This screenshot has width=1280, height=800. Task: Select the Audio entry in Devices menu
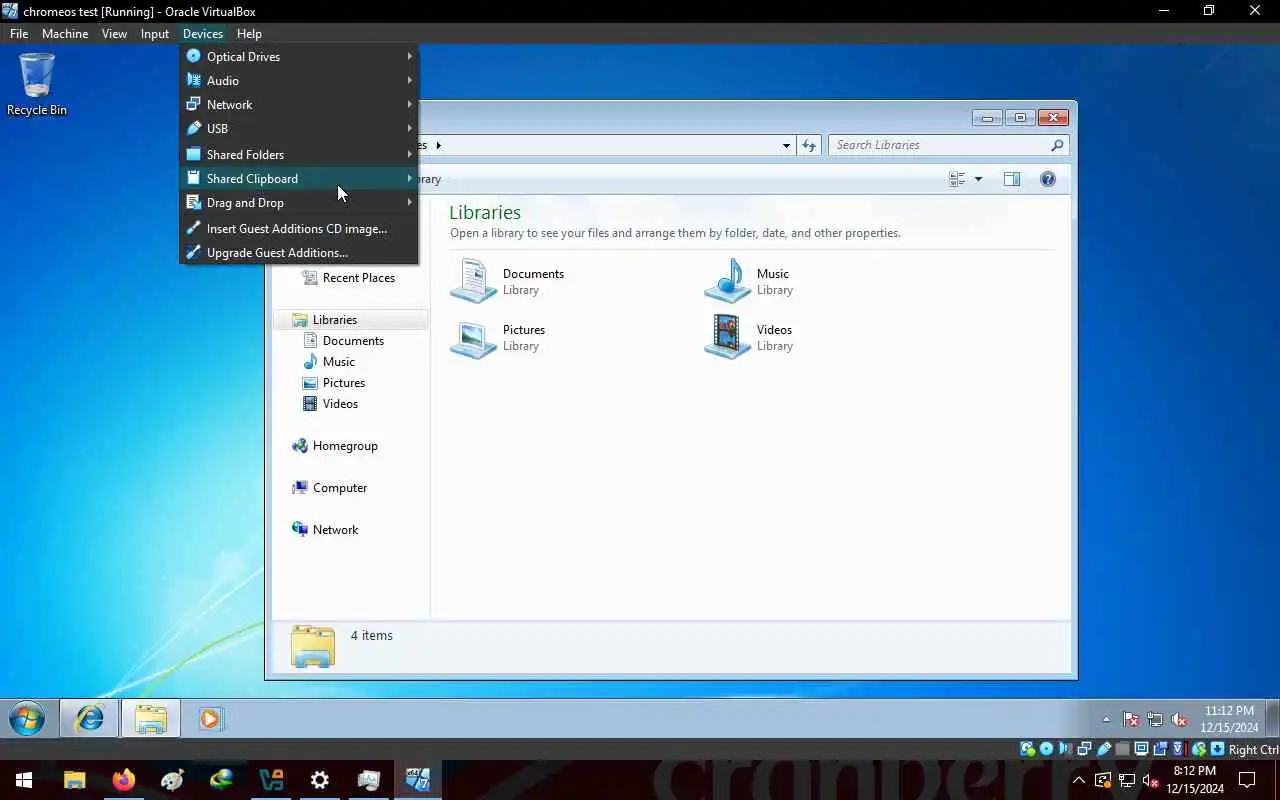pos(299,81)
